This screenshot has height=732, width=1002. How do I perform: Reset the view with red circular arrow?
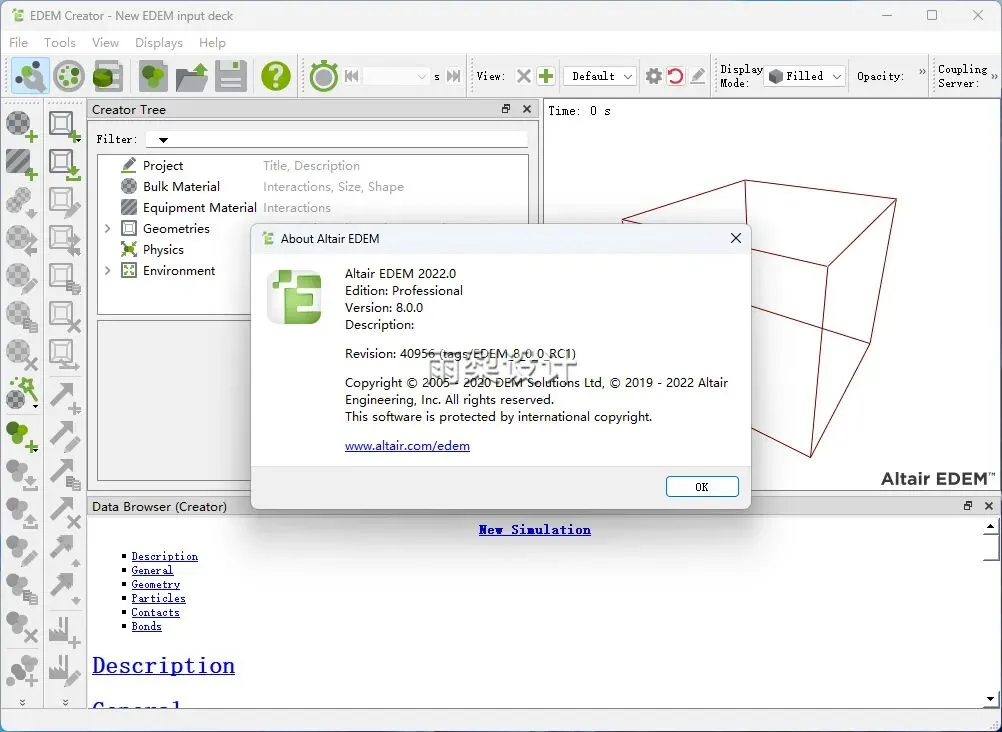[675, 76]
